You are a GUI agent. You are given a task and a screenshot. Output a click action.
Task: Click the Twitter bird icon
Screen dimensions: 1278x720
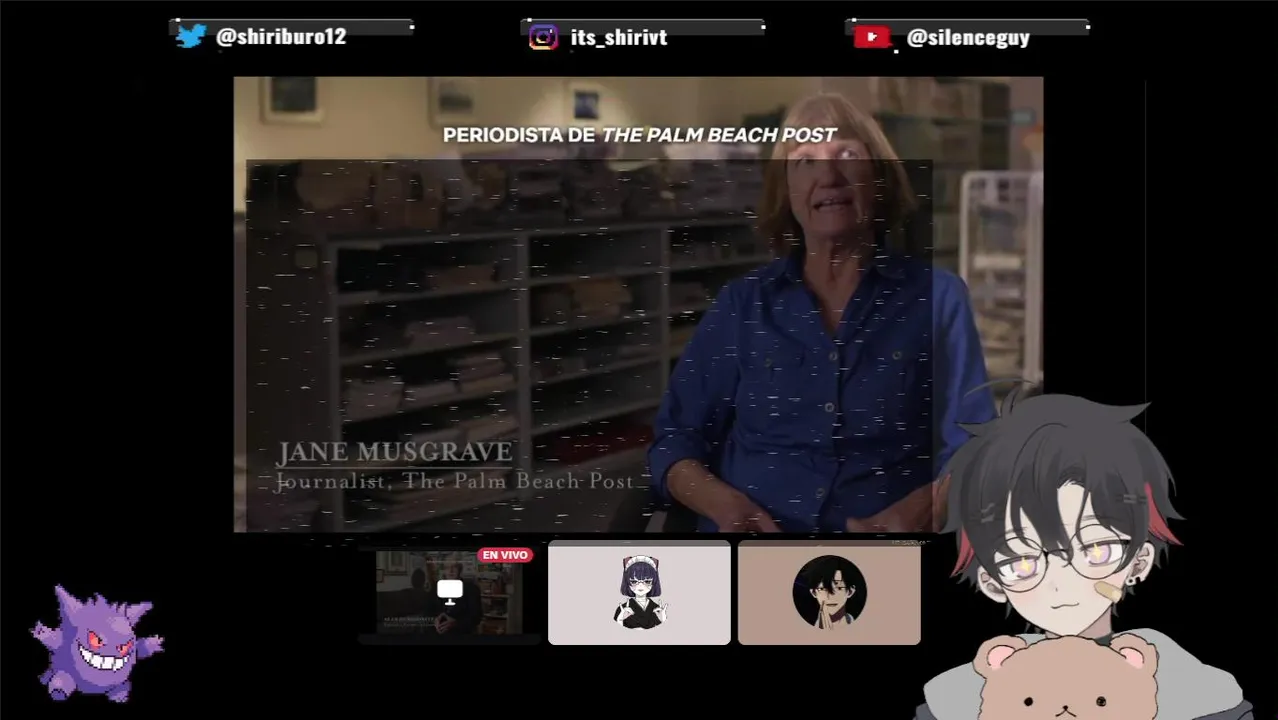click(x=191, y=36)
